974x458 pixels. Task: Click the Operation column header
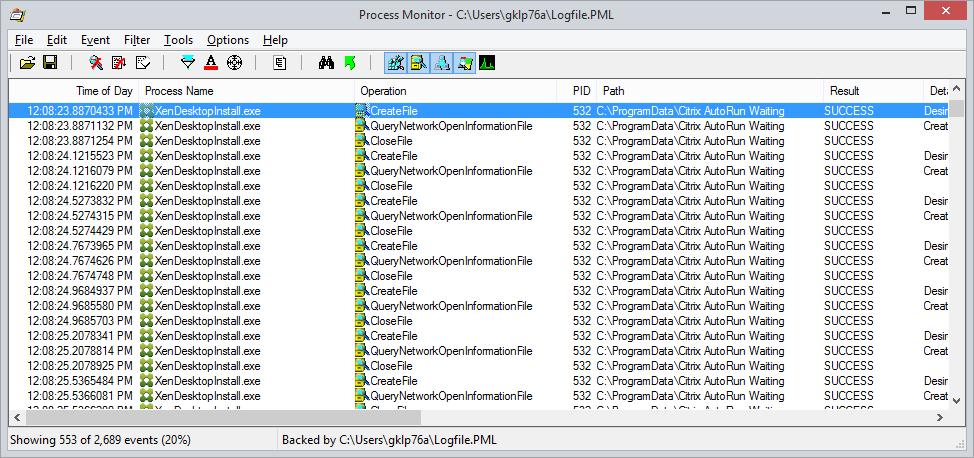click(455, 91)
